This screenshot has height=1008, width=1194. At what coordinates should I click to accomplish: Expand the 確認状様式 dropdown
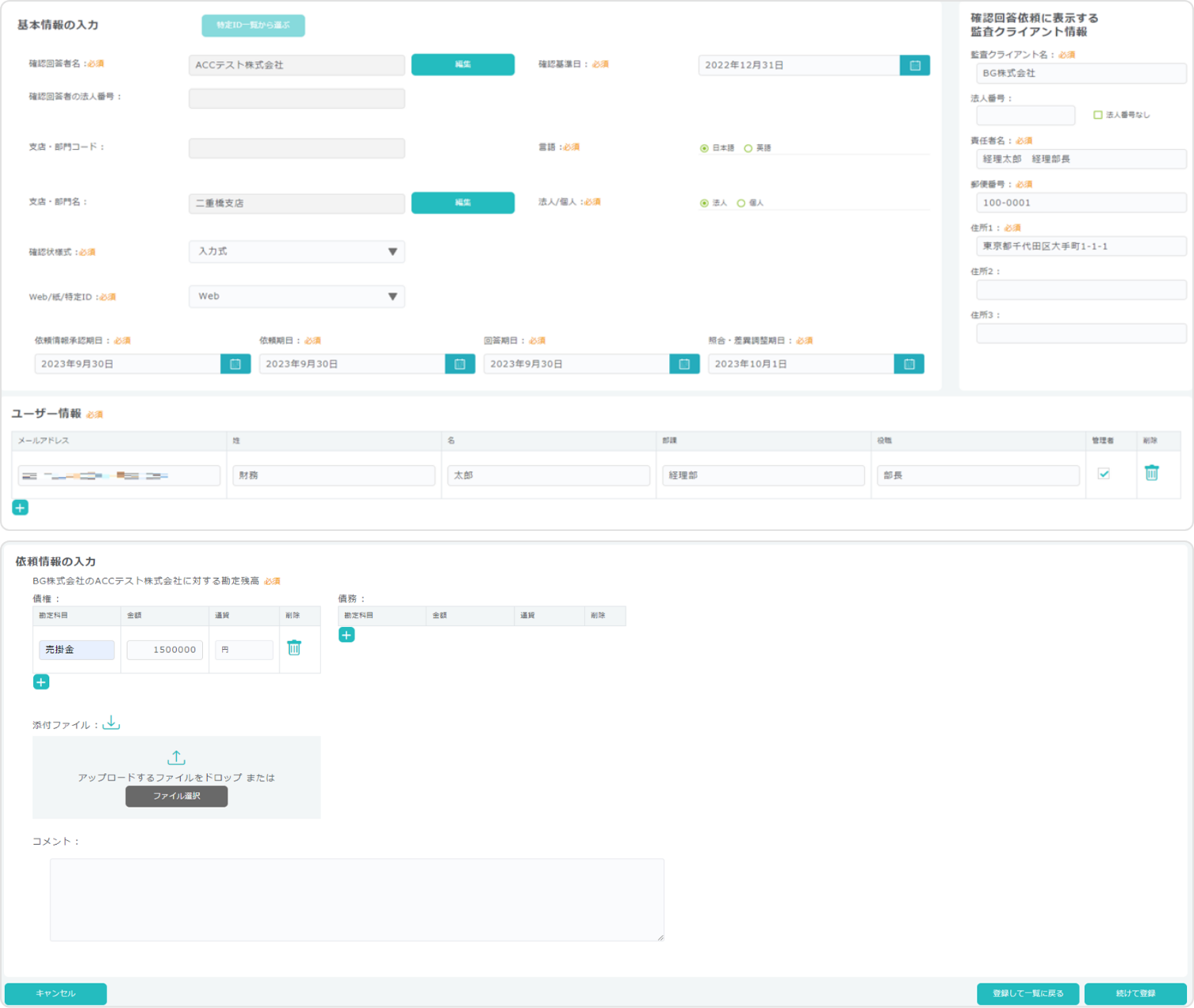tap(297, 251)
